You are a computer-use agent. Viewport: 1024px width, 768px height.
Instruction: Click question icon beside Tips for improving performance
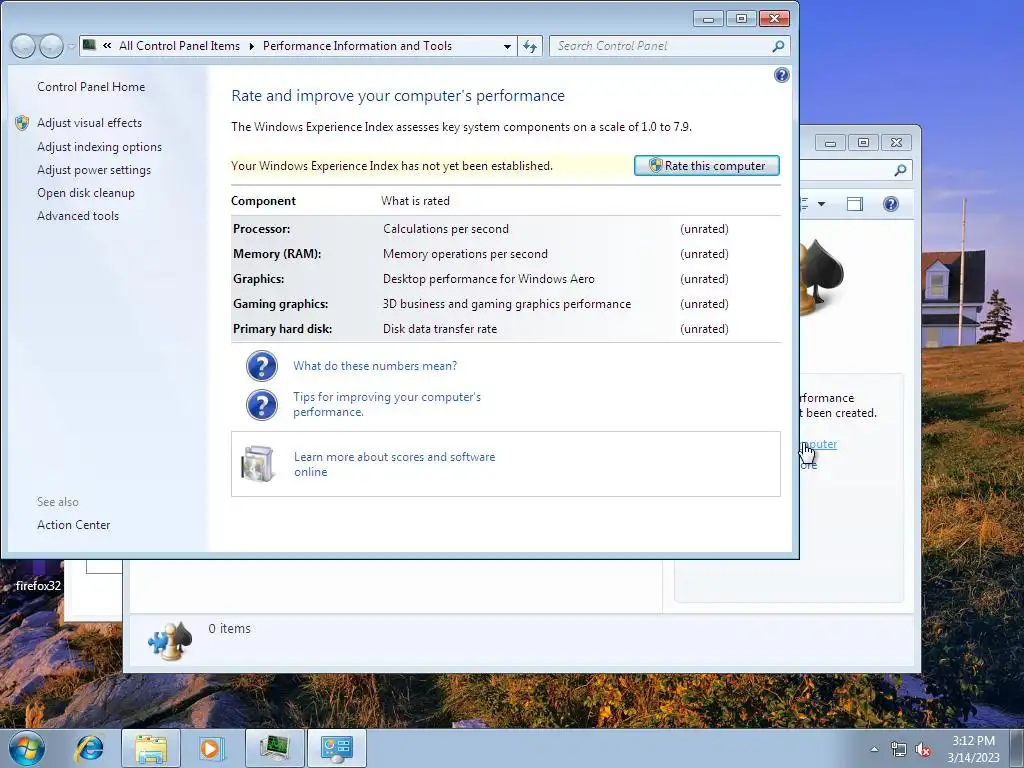click(x=262, y=405)
